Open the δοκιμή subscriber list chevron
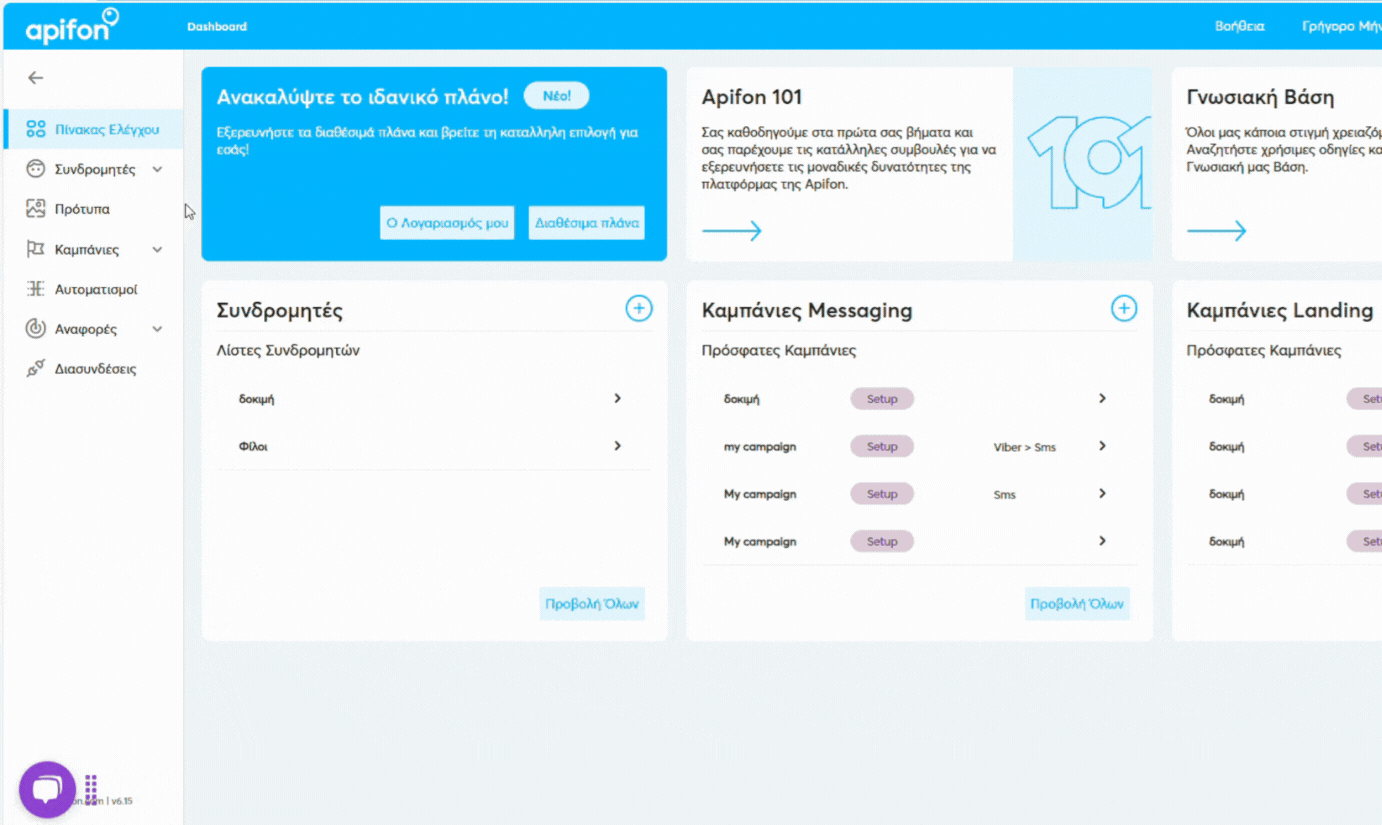 point(617,398)
